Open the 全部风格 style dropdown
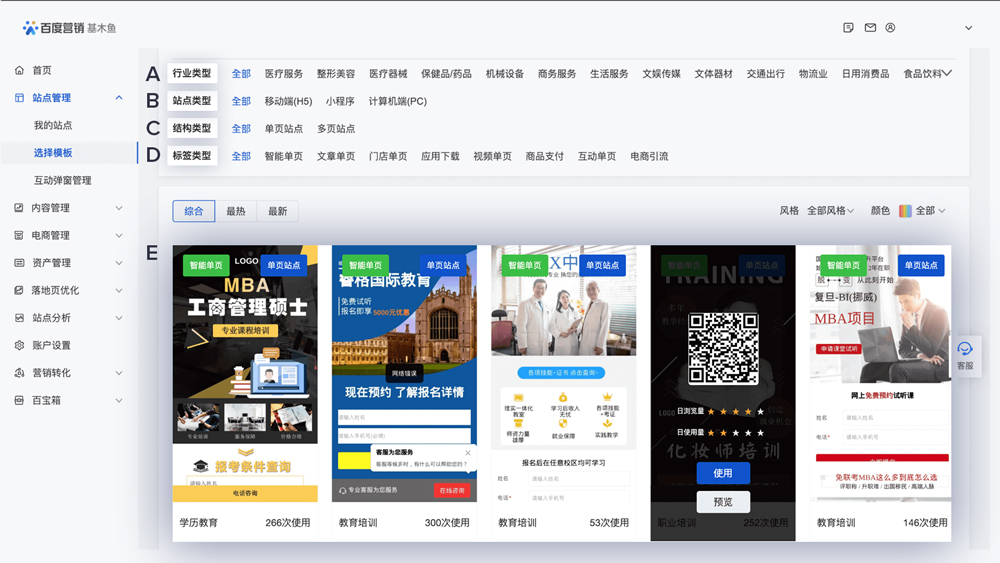Screen dimensions: 1000x563 [830, 211]
